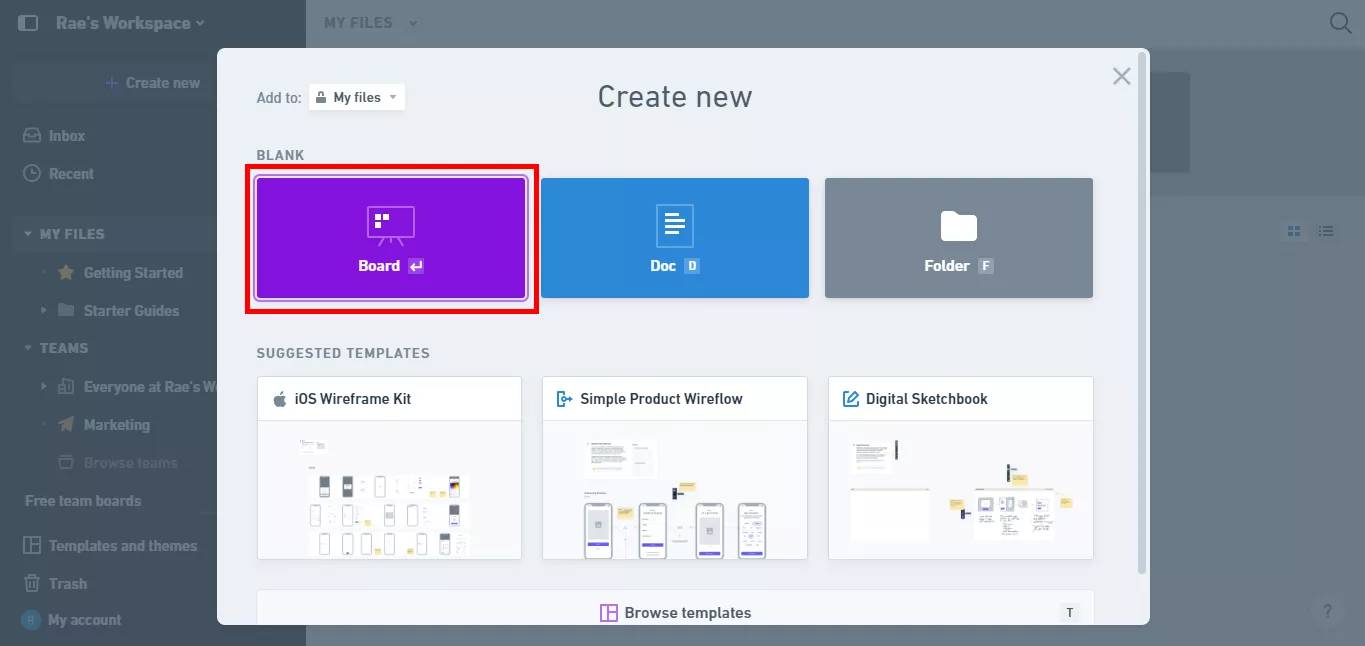Open the Add to My files dropdown
Screen dimensions: 1365x646
(357, 98)
